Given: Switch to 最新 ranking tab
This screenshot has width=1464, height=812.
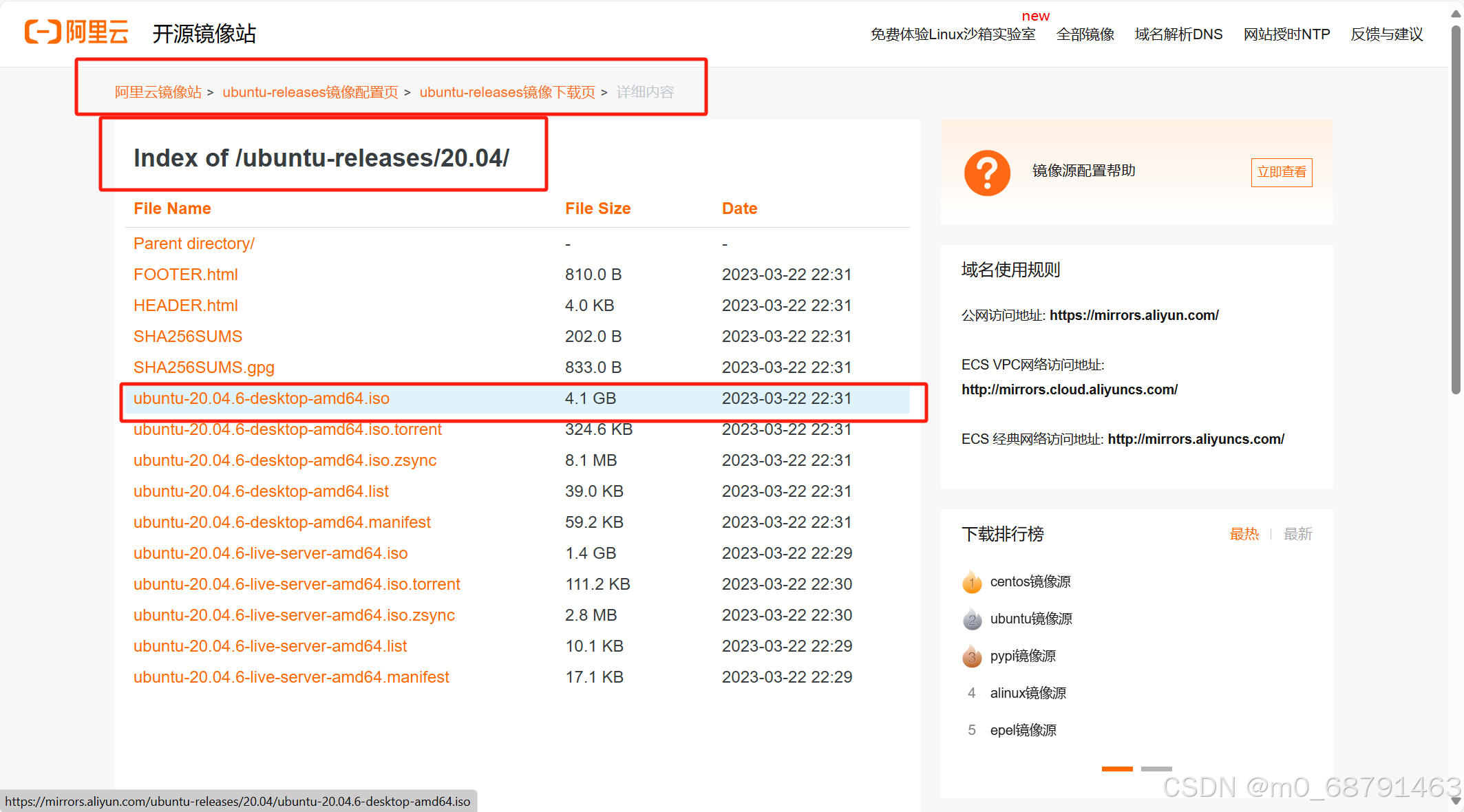Looking at the screenshot, I should [1297, 534].
